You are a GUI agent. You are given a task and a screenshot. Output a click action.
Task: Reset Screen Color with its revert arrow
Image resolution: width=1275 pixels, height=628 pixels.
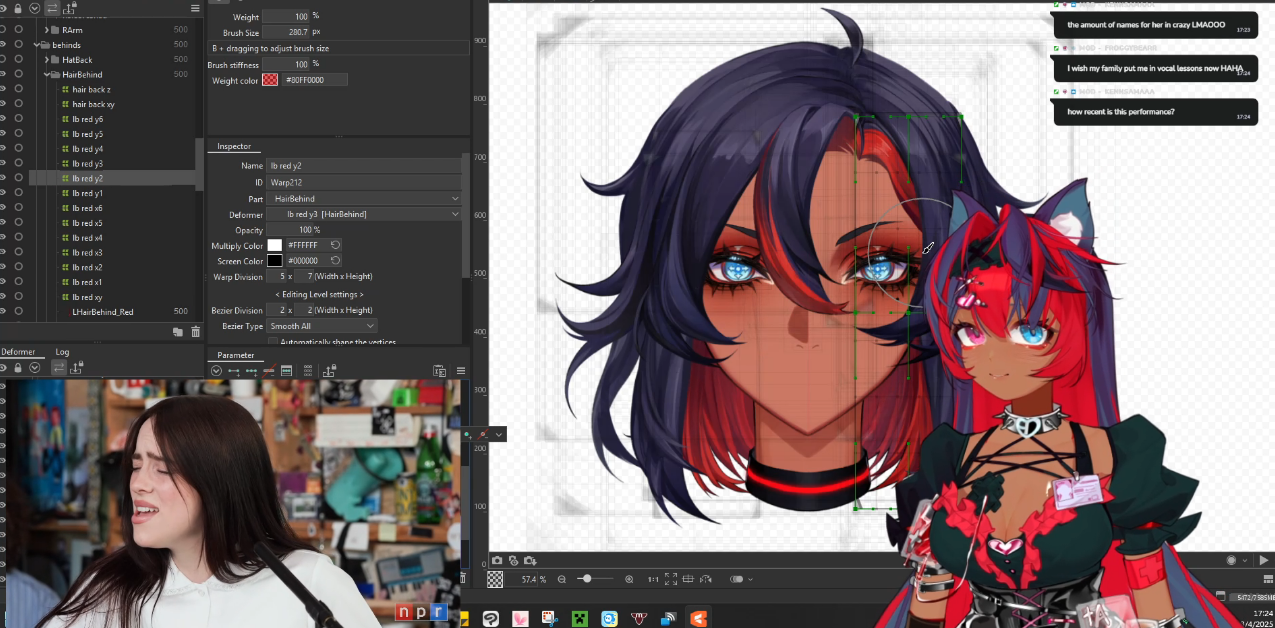[336, 260]
